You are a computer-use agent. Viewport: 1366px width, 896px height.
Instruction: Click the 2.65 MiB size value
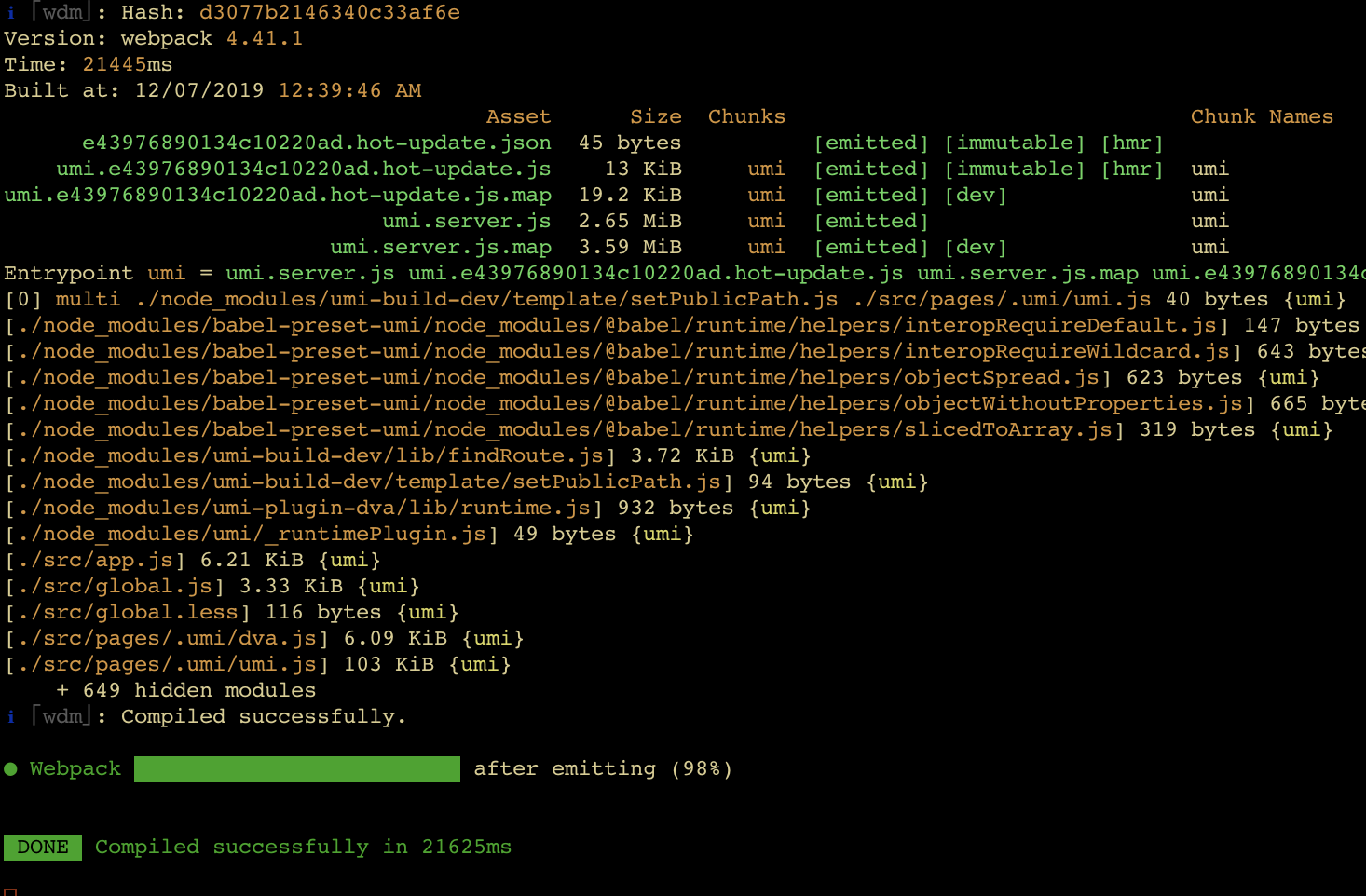630,222
